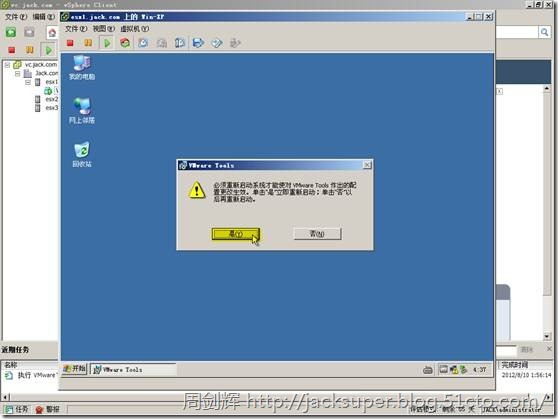Open the Tasks tab in the vSphere Client status bar
Screen dimensions: 558x419
tap(17, 409)
